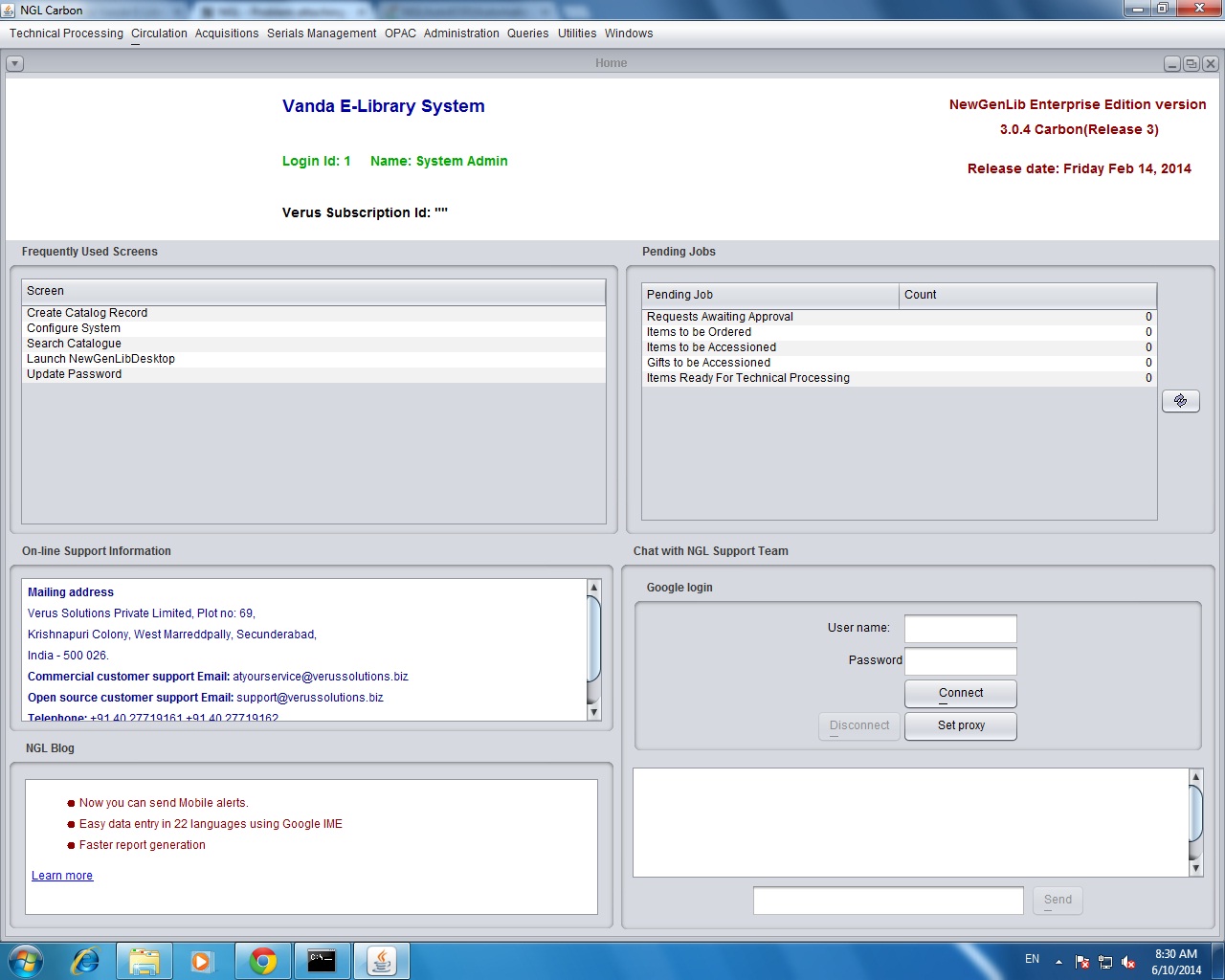This screenshot has height=980, width=1225.
Task: Open Windows Explorer folder icon in taskbar
Action: [145, 961]
